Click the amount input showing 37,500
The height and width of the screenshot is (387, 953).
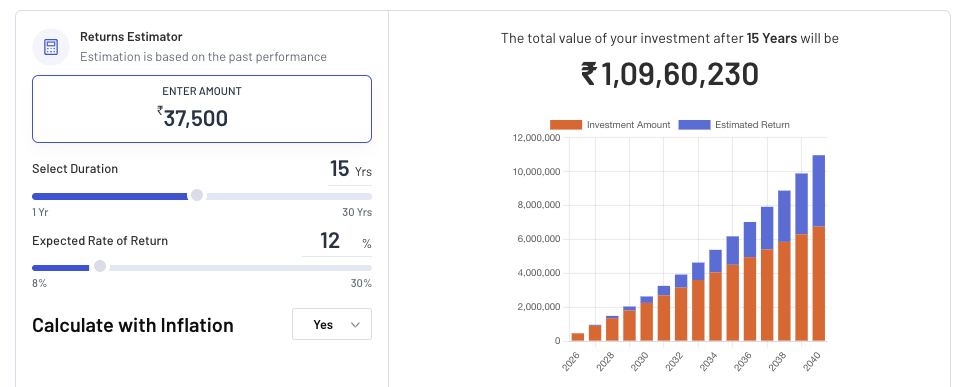202,109
